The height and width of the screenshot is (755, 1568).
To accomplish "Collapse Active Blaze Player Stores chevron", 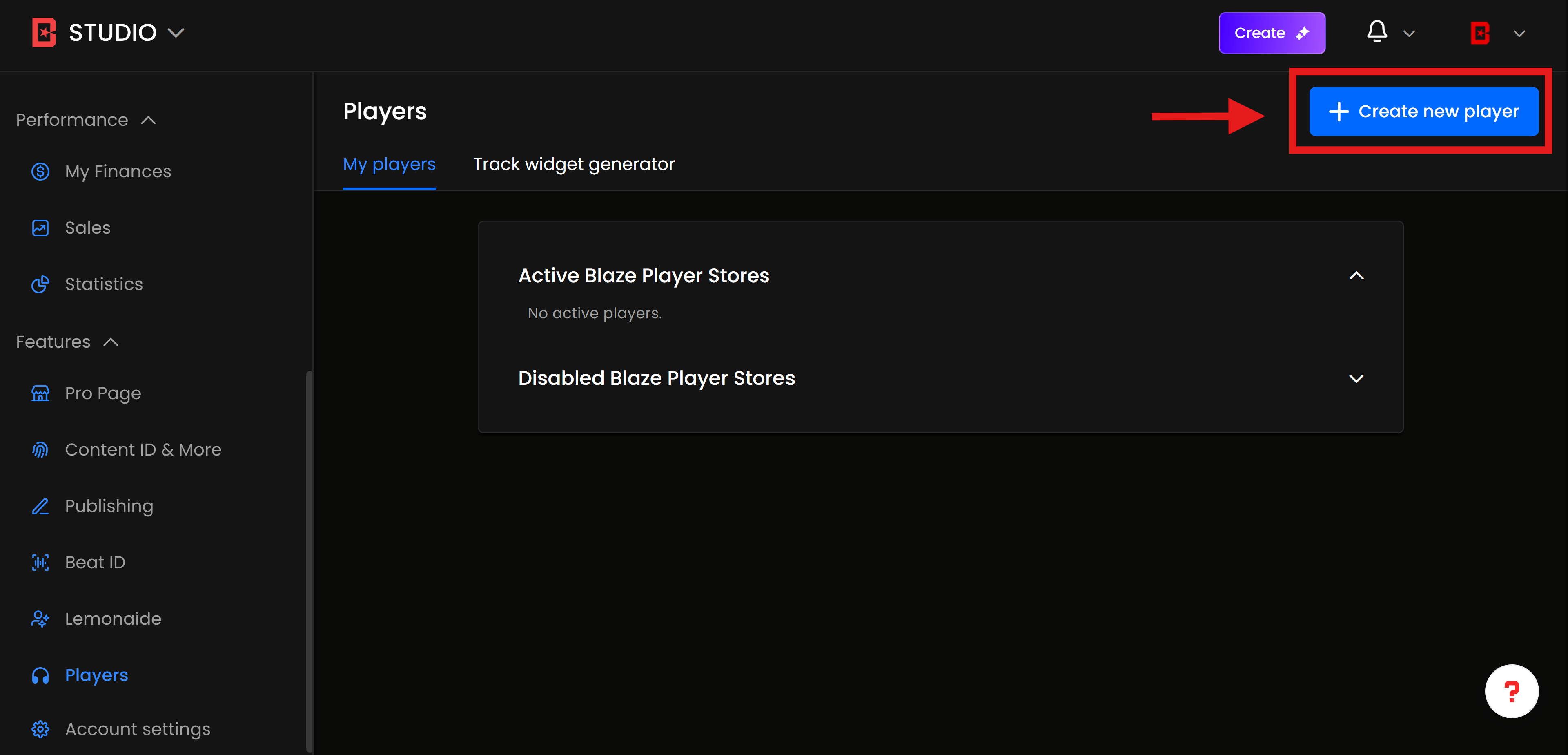I will (x=1356, y=276).
